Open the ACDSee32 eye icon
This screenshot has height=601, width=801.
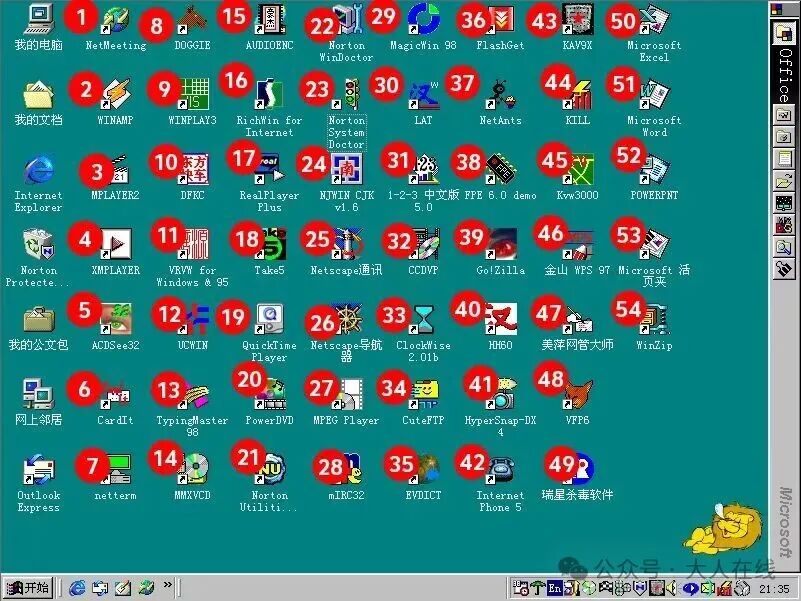pyautogui.click(x=116, y=320)
